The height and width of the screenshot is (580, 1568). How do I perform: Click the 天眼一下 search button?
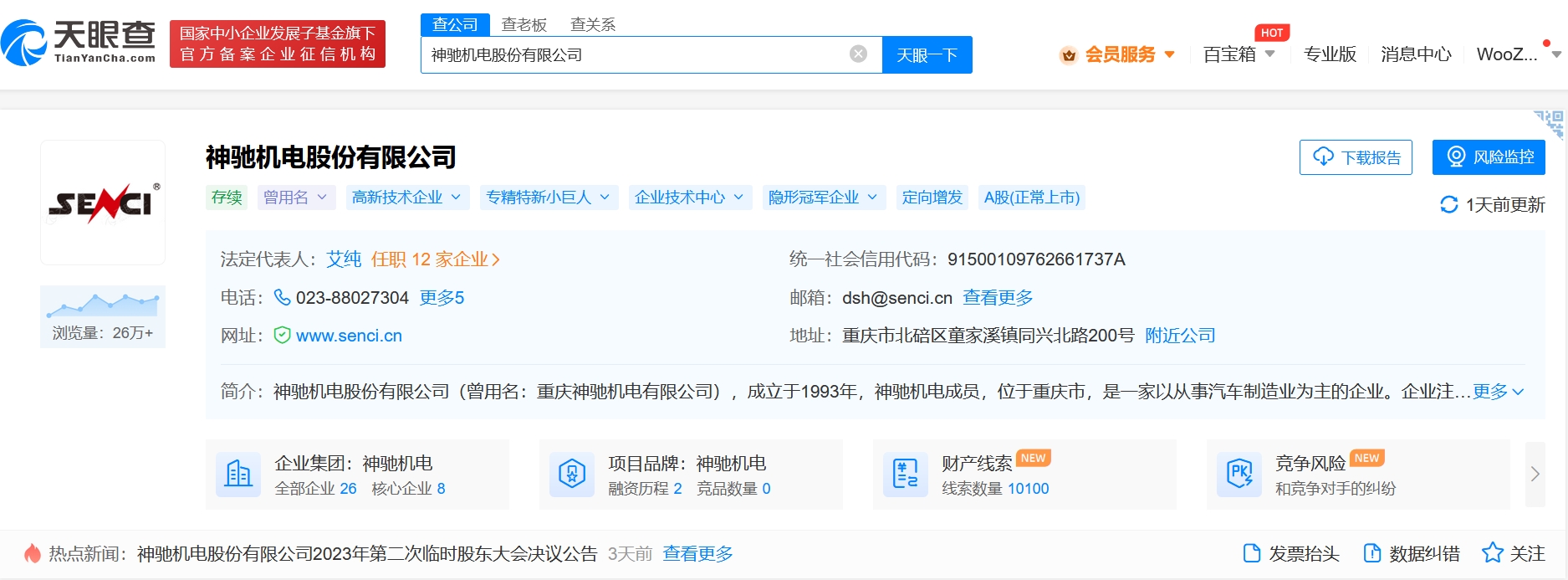coord(927,55)
